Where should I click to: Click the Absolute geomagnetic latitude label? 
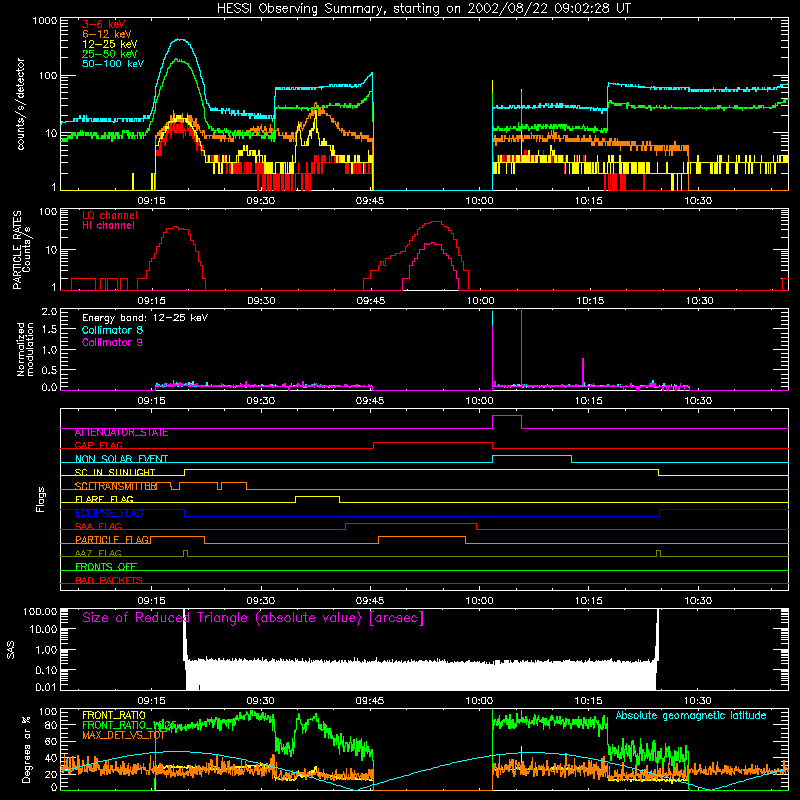pyautogui.click(x=691, y=715)
